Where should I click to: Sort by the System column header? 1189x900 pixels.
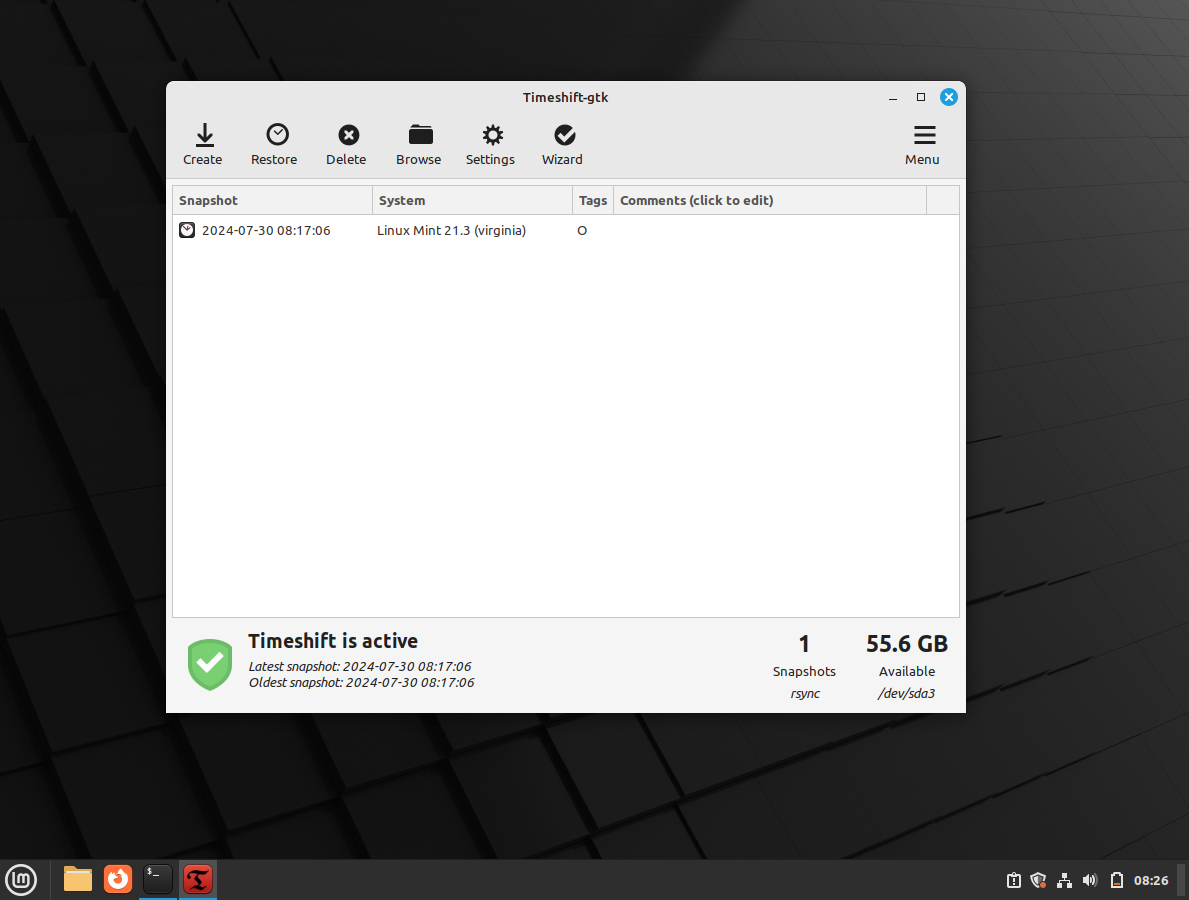(472, 200)
